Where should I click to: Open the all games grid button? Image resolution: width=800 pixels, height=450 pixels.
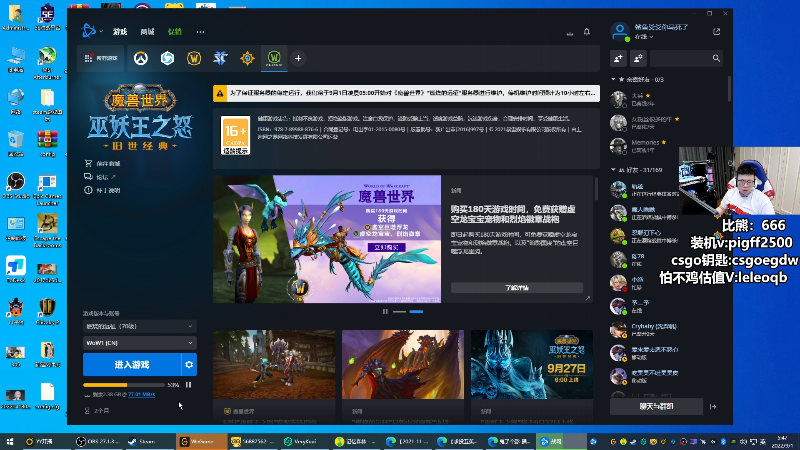(x=101, y=58)
